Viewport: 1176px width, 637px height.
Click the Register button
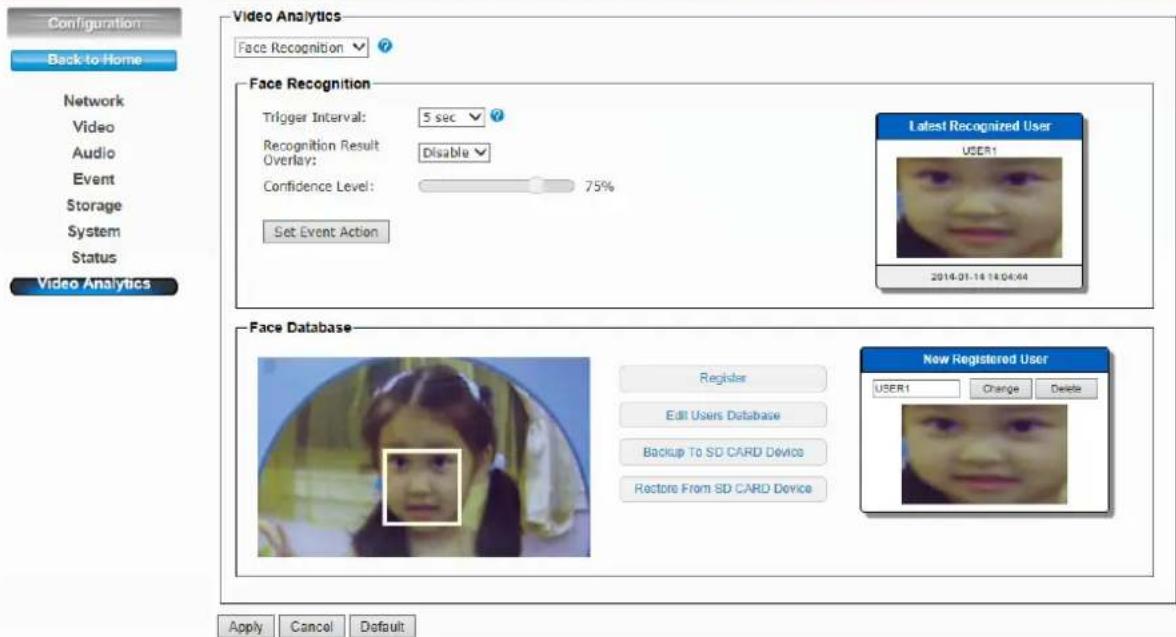(x=723, y=378)
